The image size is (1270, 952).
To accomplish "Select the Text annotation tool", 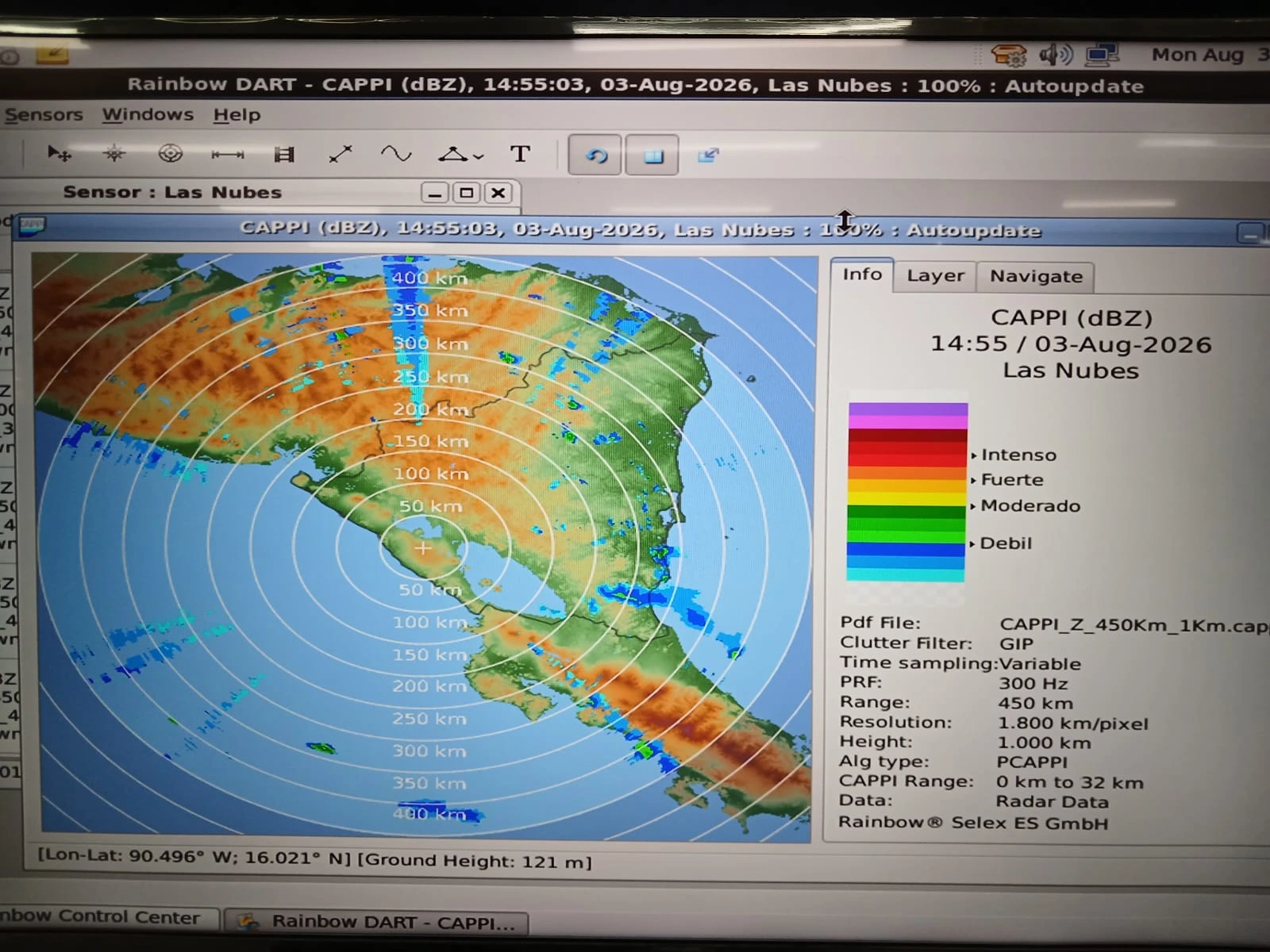I will 520,154.
